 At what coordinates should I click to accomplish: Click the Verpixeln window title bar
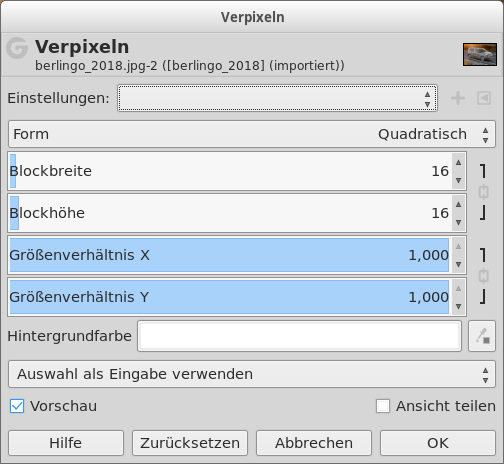[x=252, y=17]
